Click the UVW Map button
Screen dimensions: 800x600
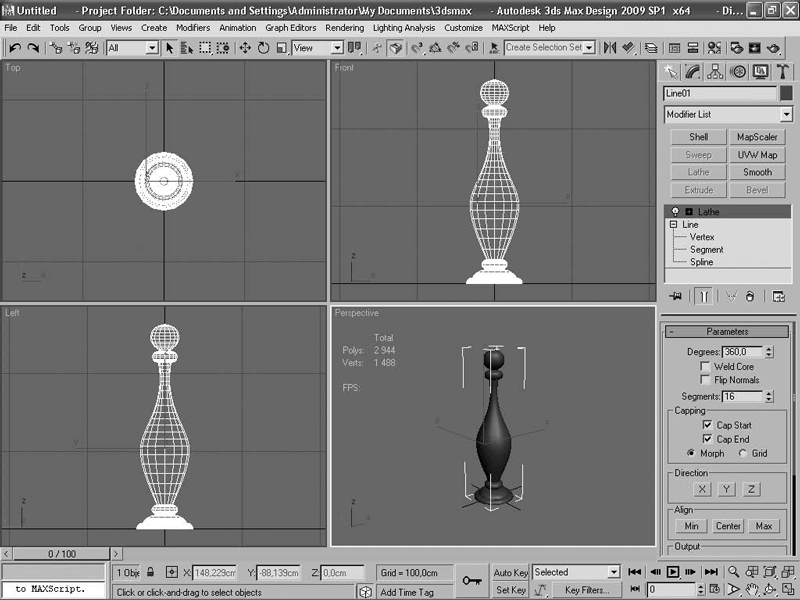click(x=757, y=155)
